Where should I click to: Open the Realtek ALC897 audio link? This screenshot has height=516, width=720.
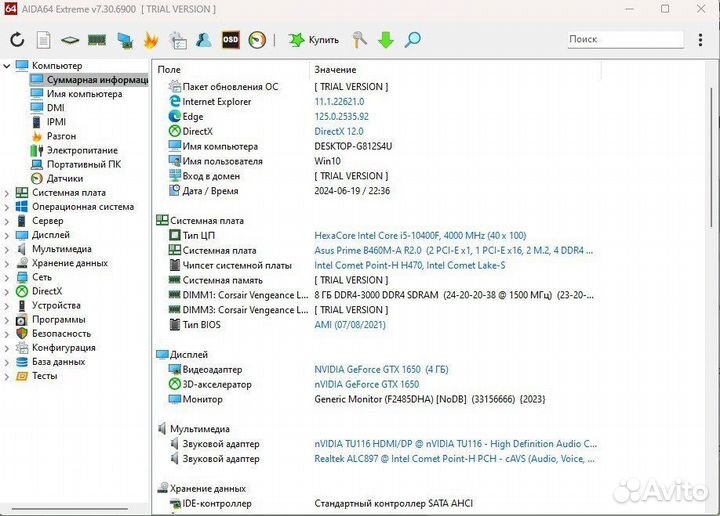(x=455, y=459)
